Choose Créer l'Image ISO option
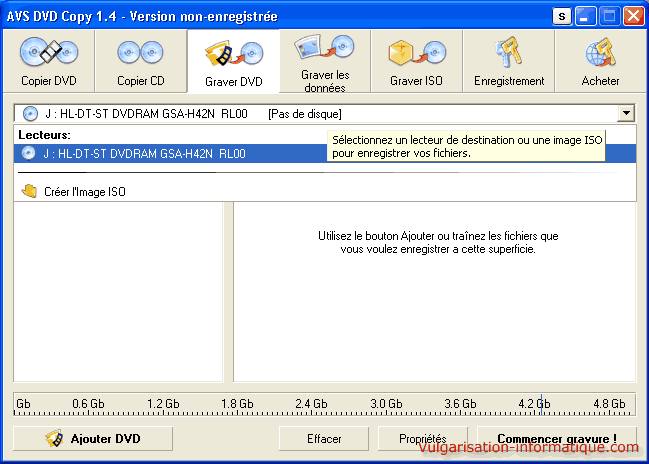This screenshot has height=464, width=649. (325, 191)
